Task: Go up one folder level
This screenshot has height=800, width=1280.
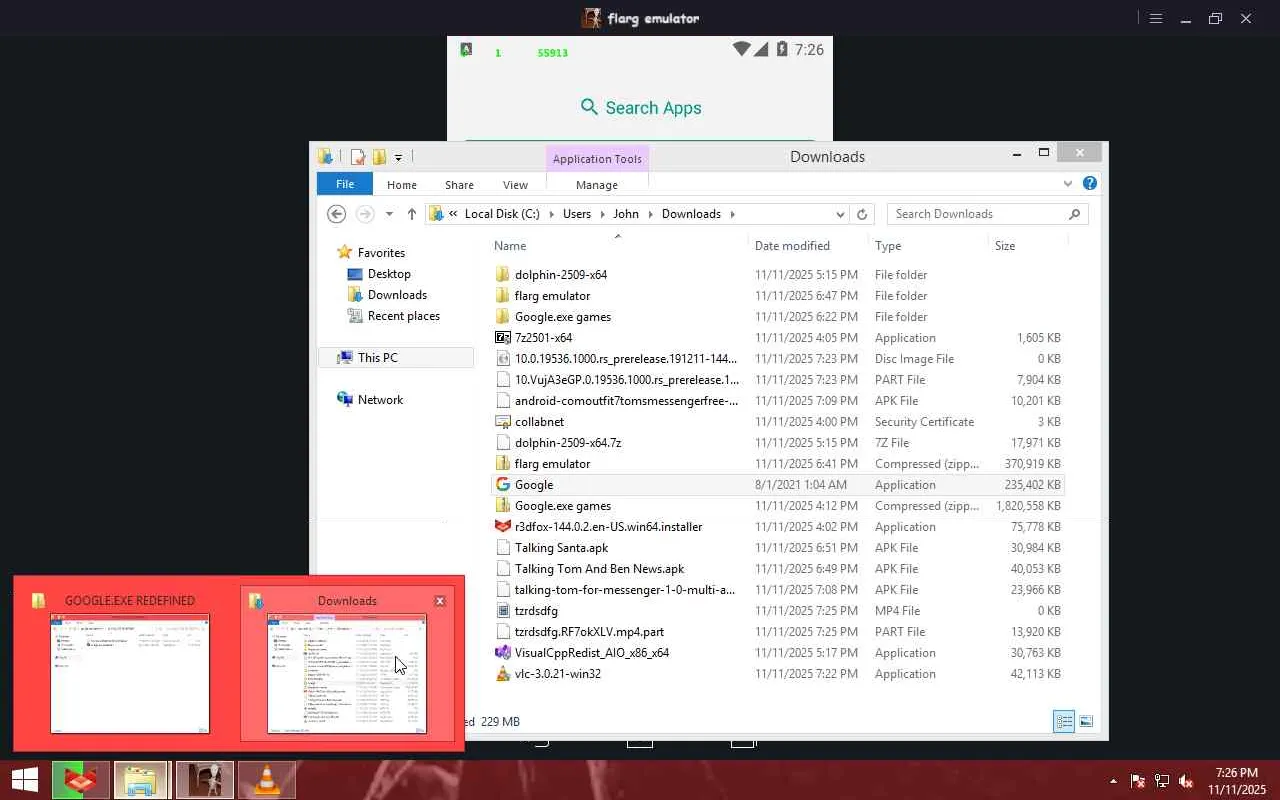Action: click(x=412, y=214)
